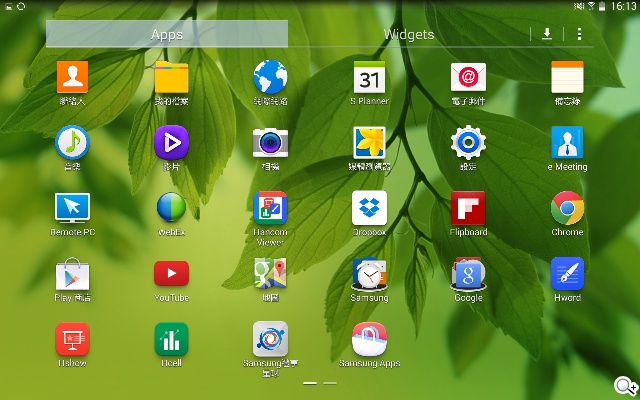The width and height of the screenshot is (640, 400).
Task: Open the purple Video player app
Action: coord(171,142)
